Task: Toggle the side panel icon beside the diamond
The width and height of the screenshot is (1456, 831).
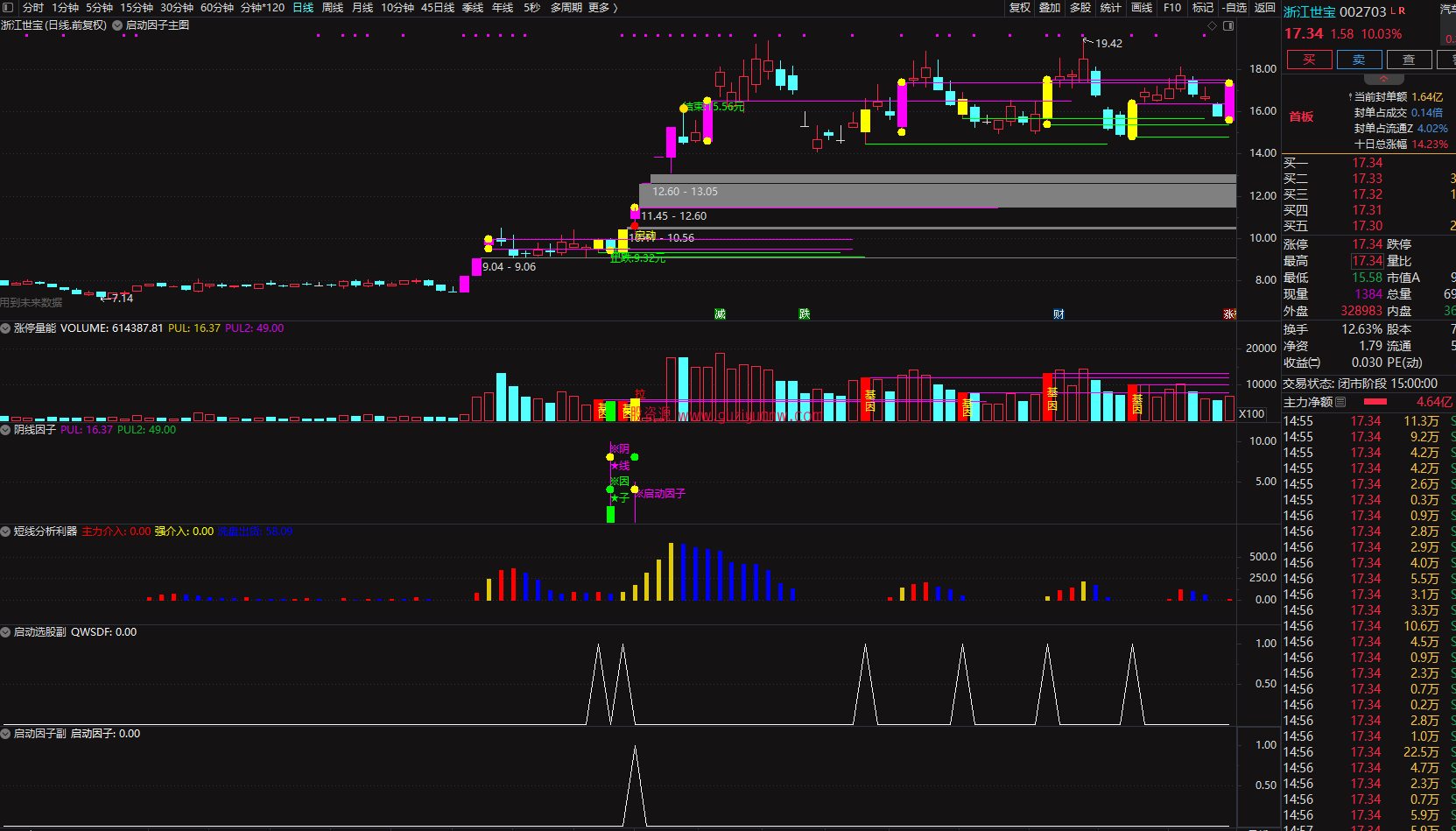Action: pyautogui.click(x=1228, y=26)
